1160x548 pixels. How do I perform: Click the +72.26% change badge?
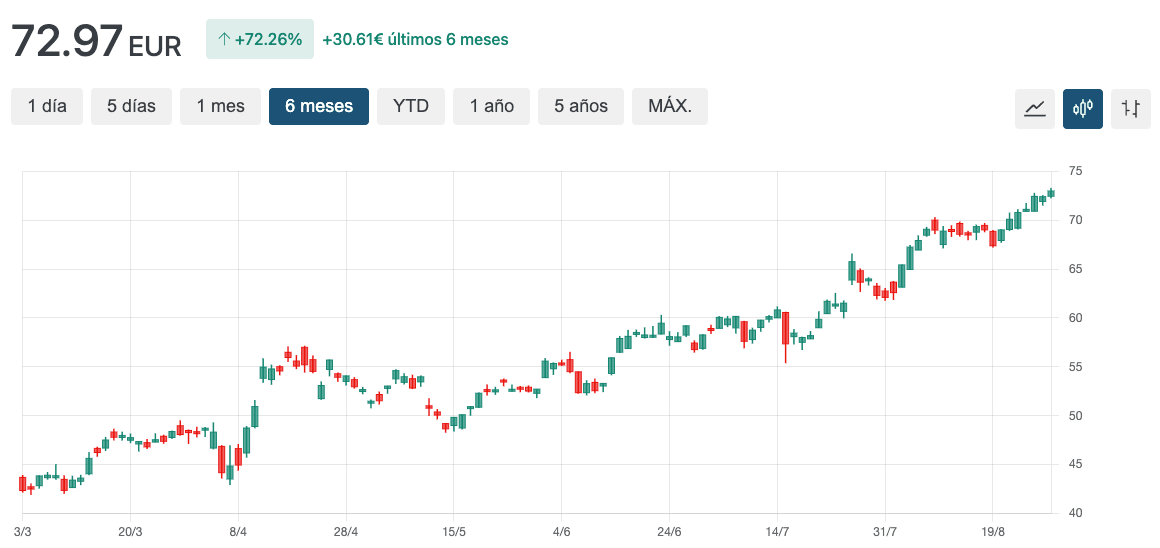[x=260, y=40]
